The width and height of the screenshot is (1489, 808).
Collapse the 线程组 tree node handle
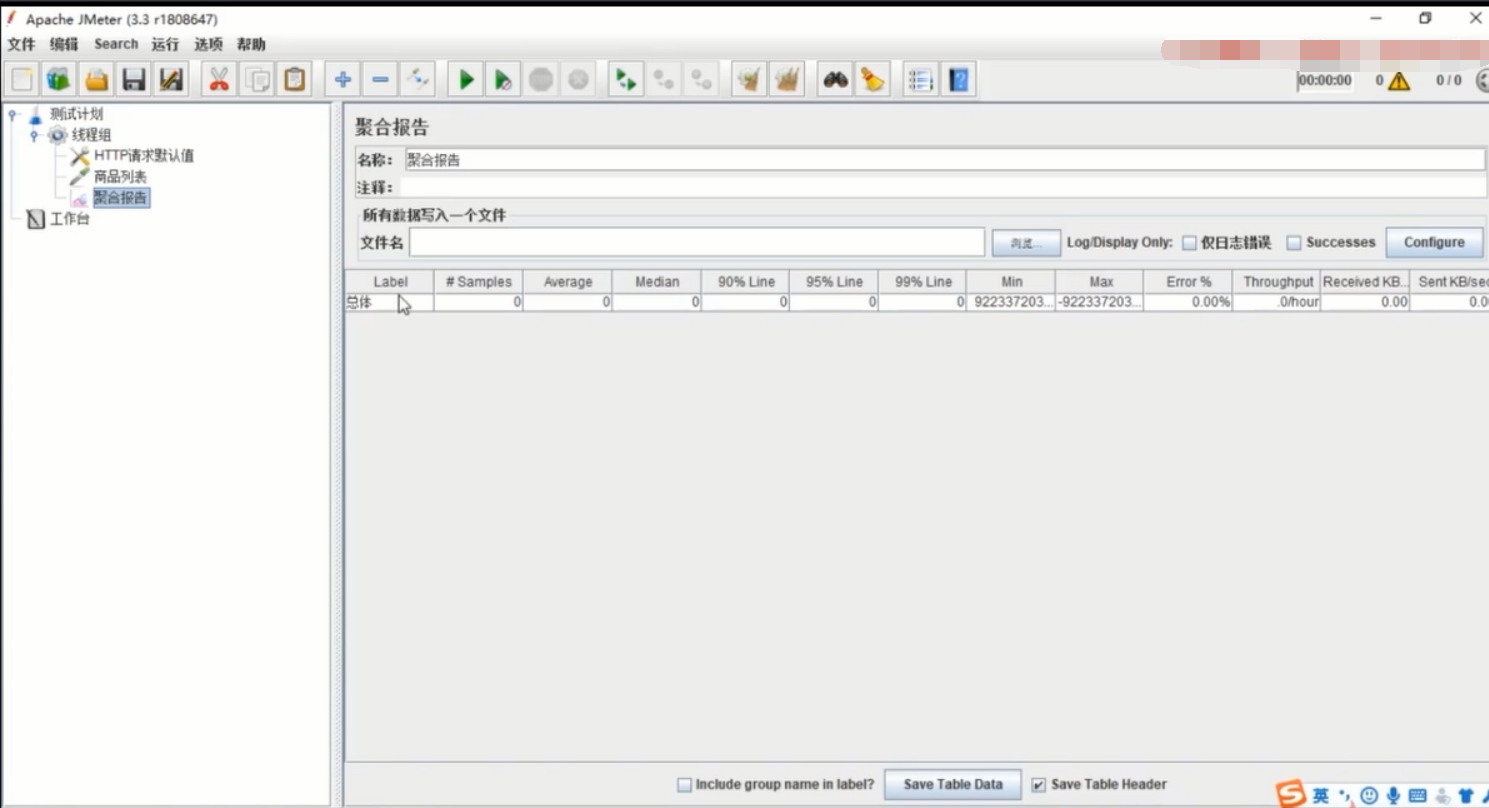coord(34,135)
